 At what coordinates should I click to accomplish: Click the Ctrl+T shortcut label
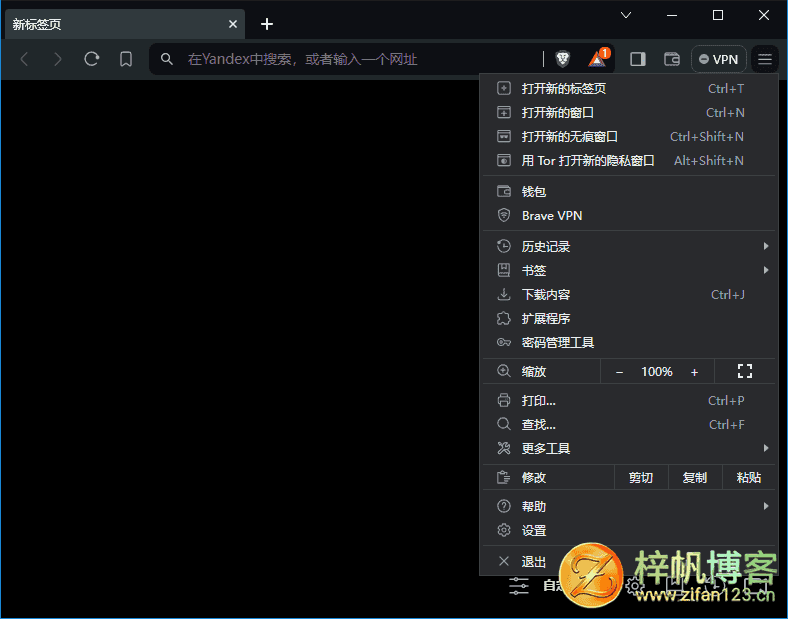click(x=726, y=88)
